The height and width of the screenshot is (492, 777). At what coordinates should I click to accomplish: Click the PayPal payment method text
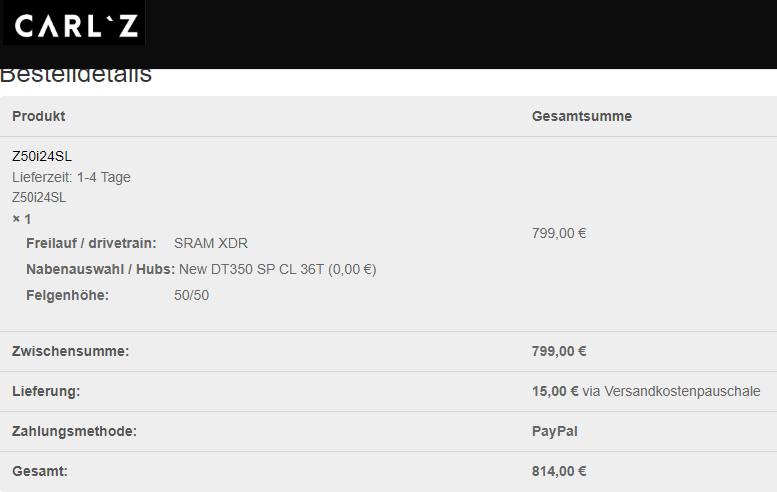[x=555, y=431]
